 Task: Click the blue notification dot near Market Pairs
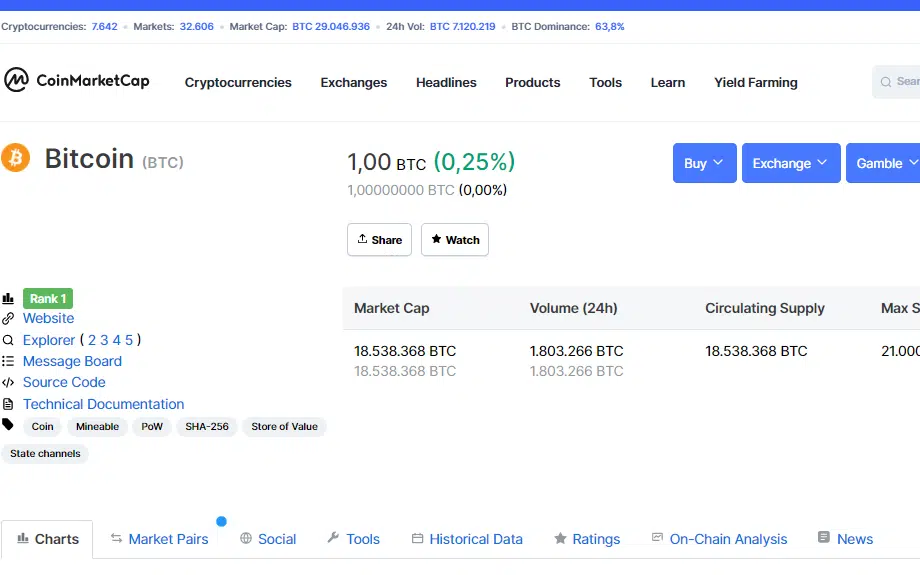(221, 521)
